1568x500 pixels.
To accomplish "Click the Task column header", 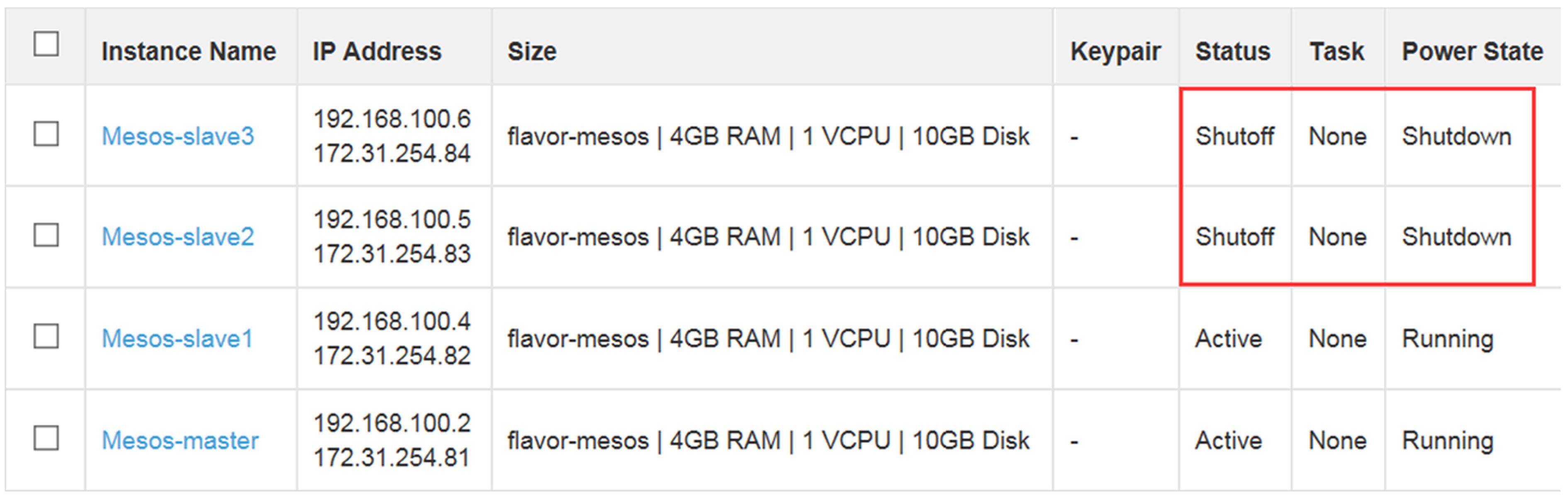I will pyautogui.click(x=1337, y=52).
